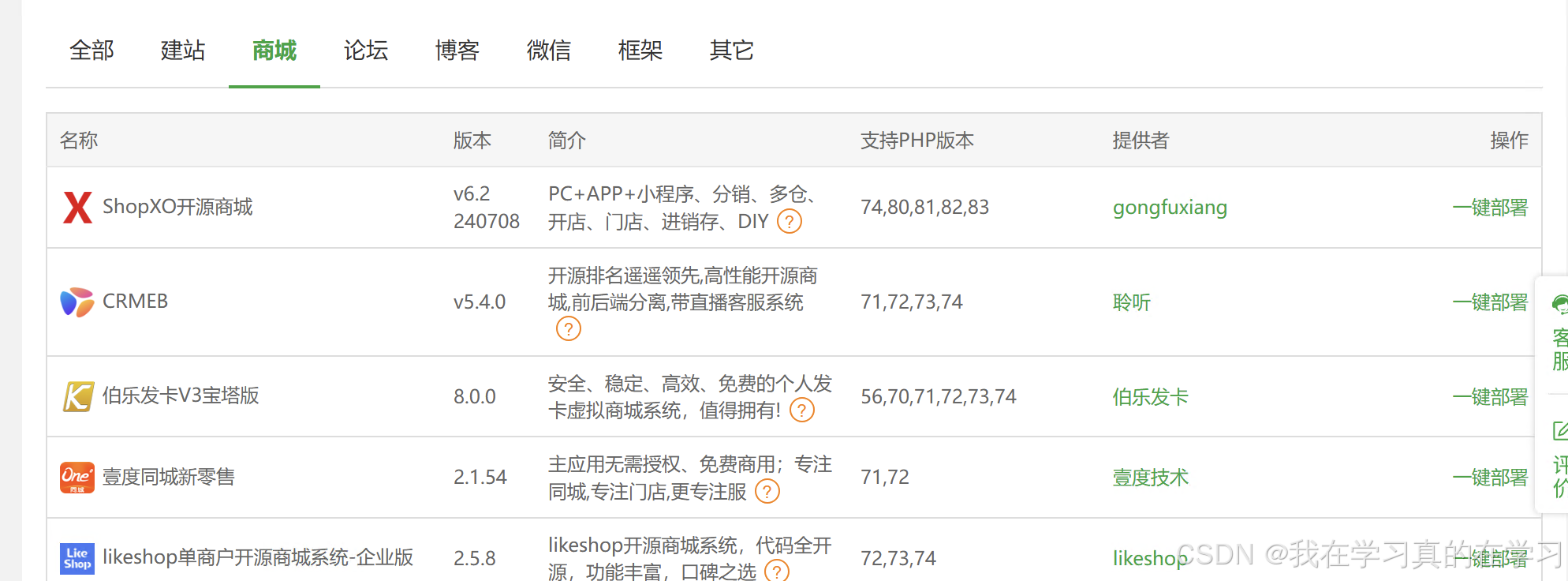This screenshot has height=581, width=1568.
Task: Click ShopXO description starting PC+APP+小程序
Action: pyautogui.click(x=685, y=208)
